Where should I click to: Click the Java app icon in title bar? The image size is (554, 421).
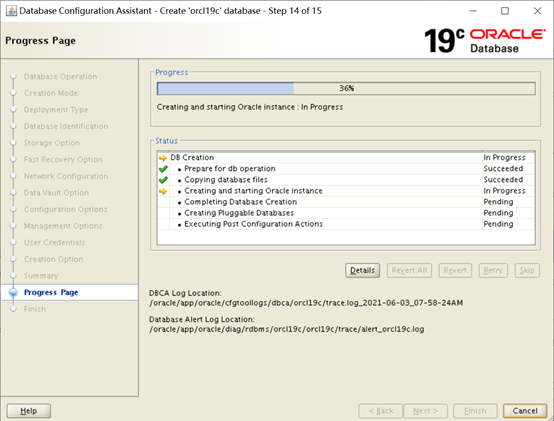coord(11,11)
